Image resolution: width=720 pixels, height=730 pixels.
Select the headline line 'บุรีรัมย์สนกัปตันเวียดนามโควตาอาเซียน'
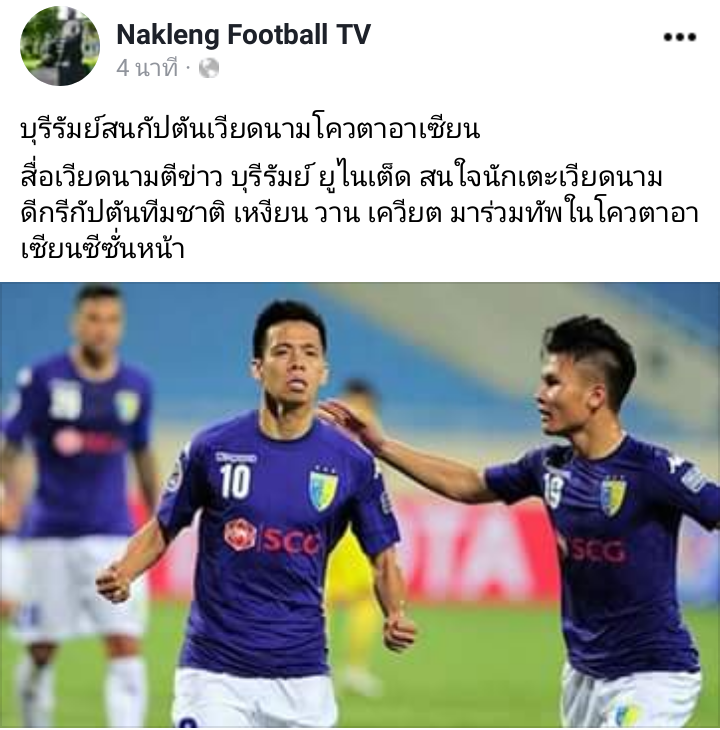(250, 129)
